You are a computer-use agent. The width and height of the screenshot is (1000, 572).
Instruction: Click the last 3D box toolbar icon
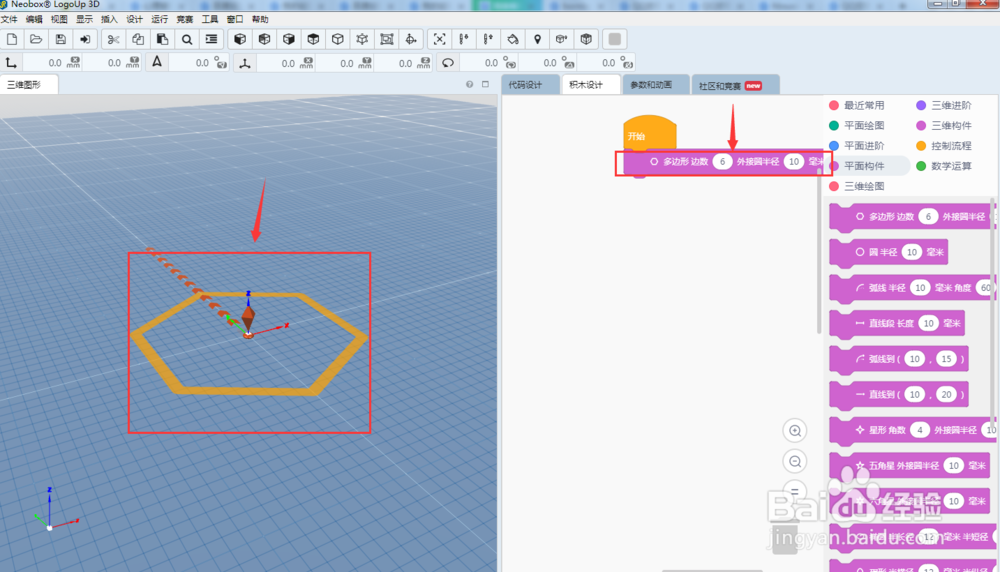coord(586,40)
